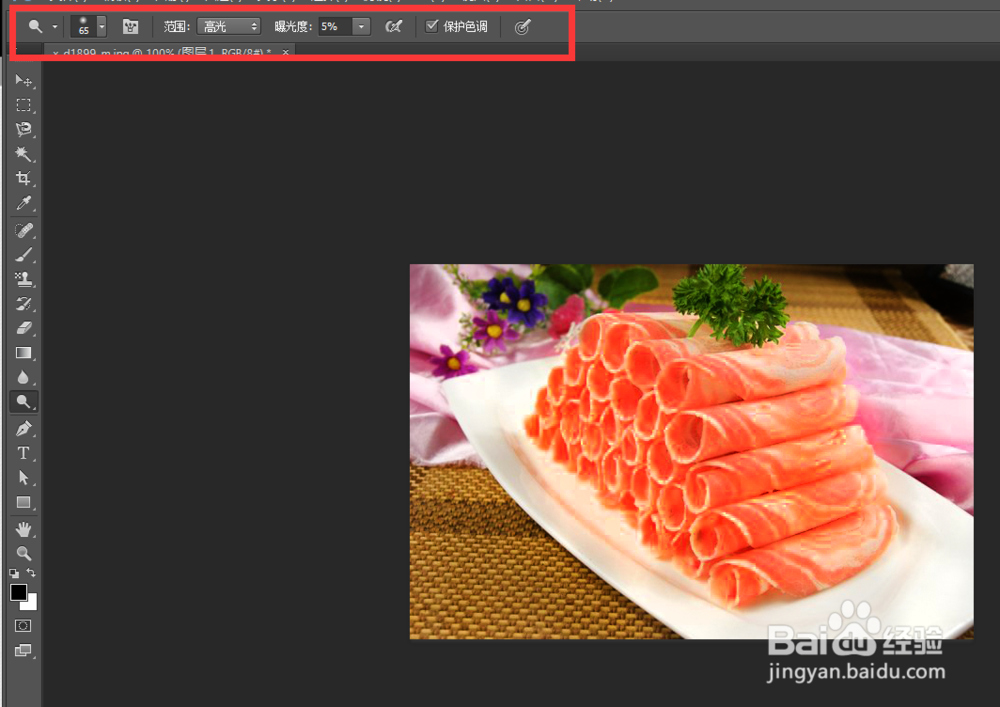Select the Healing Brush tool
The image size is (1000, 707).
[24, 230]
